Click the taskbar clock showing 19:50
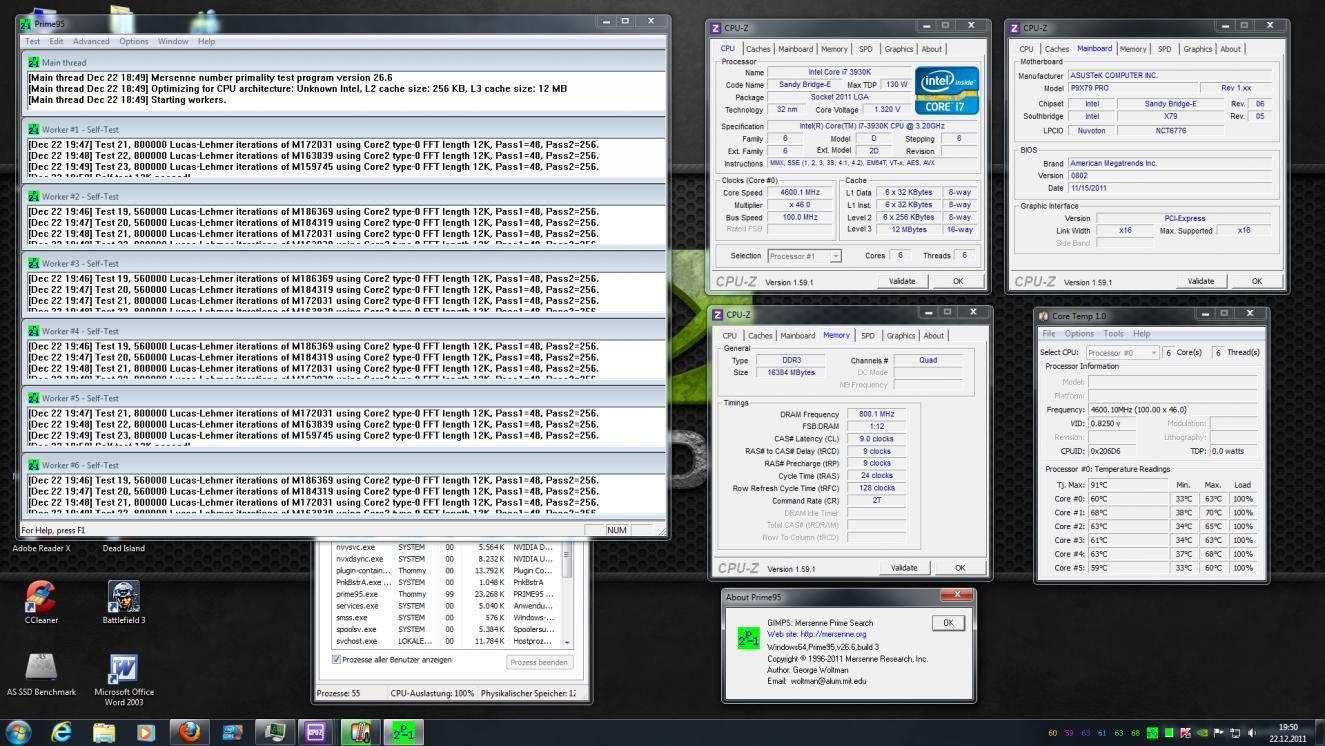 (x=1288, y=733)
